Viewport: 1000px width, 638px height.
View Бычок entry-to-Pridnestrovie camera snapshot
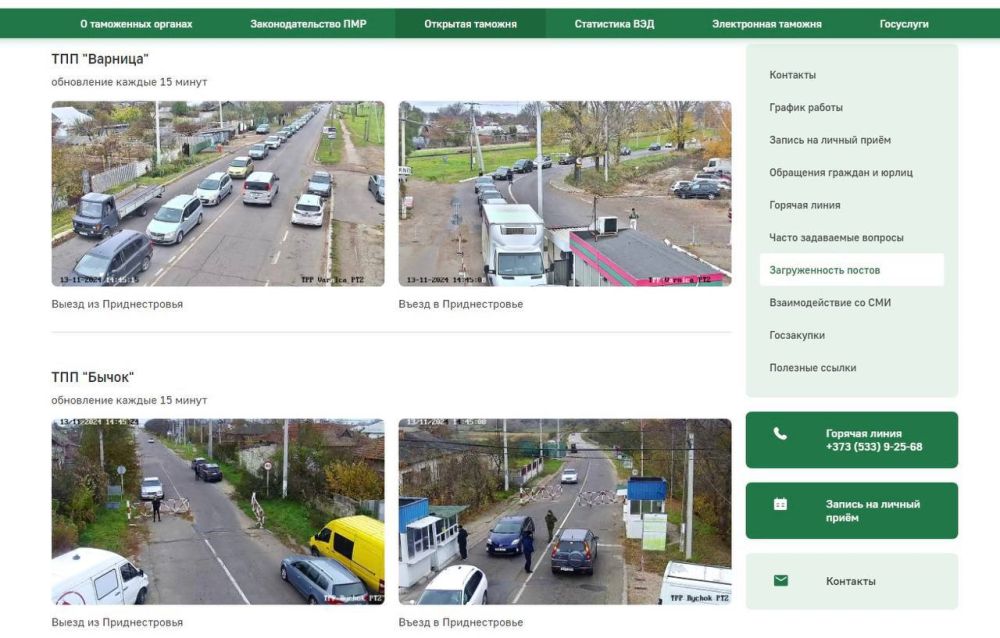click(564, 511)
